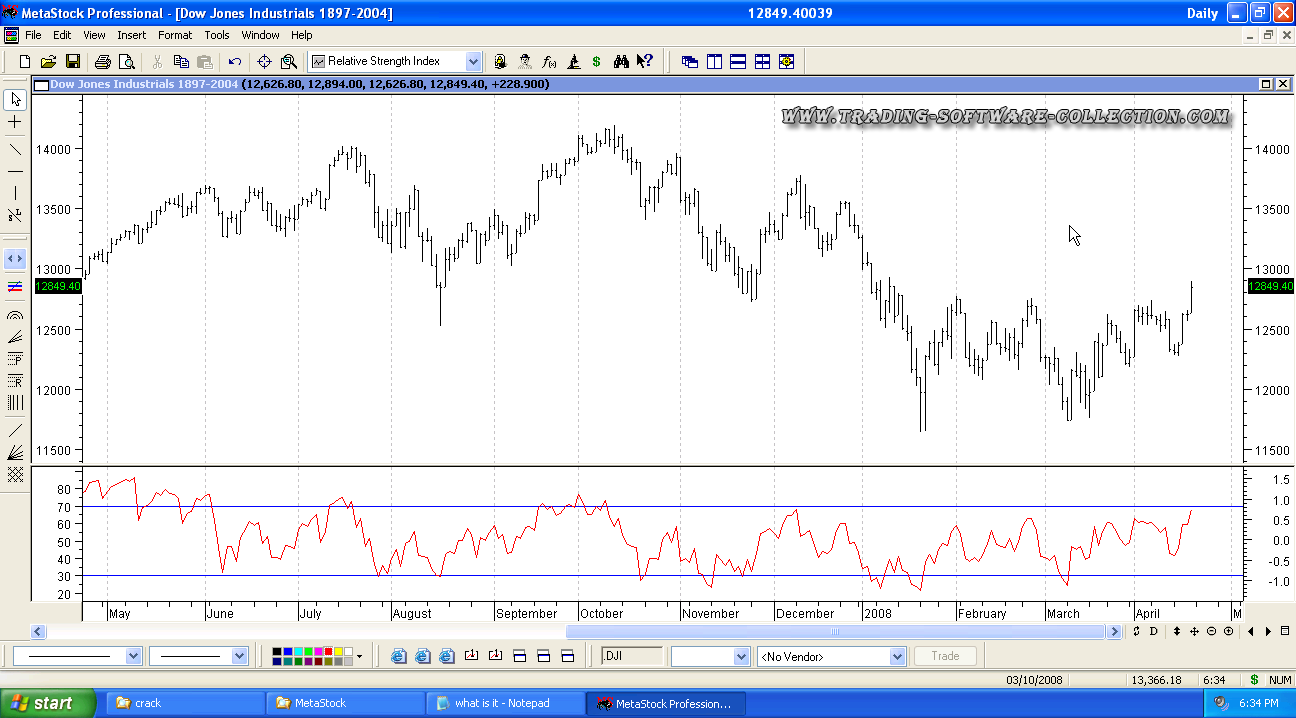Click the green dollar sign icon
This screenshot has width=1296, height=718.
coord(597,62)
